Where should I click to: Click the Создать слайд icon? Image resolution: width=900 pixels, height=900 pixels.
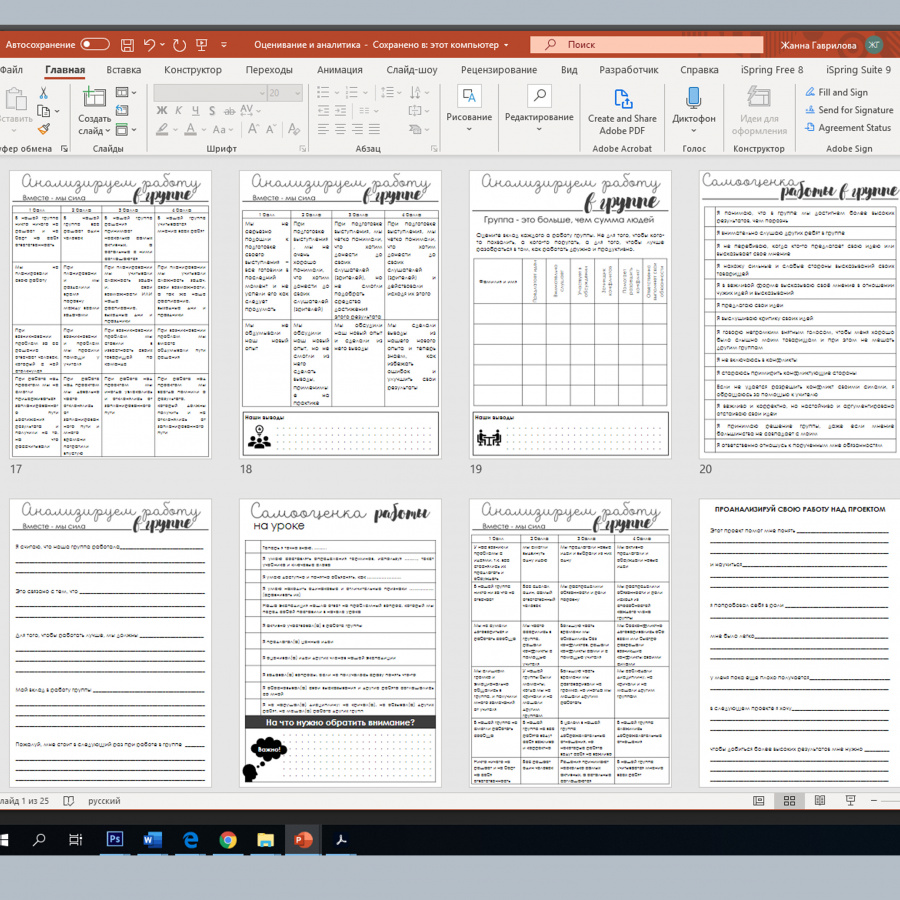[x=94, y=100]
